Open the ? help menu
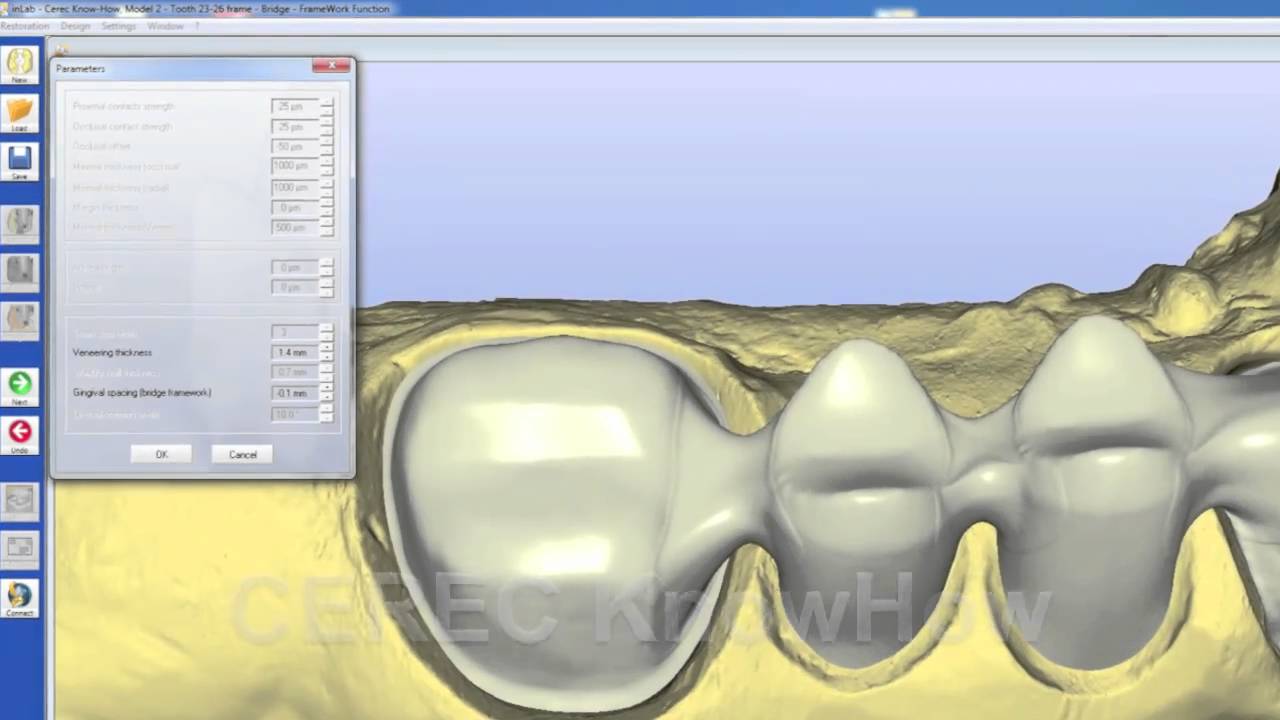Image resolution: width=1280 pixels, height=720 pixels. pos(197,26)
